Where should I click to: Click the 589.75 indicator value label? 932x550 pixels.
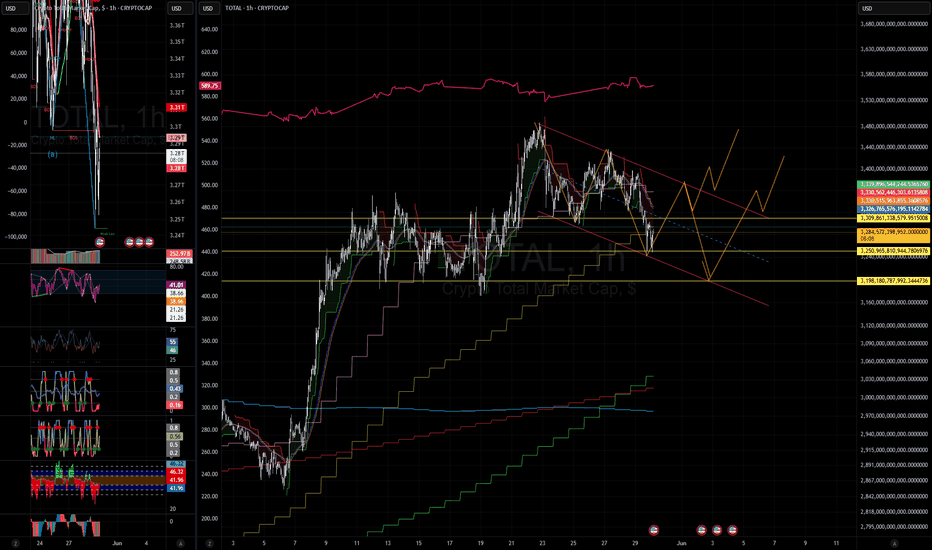[209, 86]
